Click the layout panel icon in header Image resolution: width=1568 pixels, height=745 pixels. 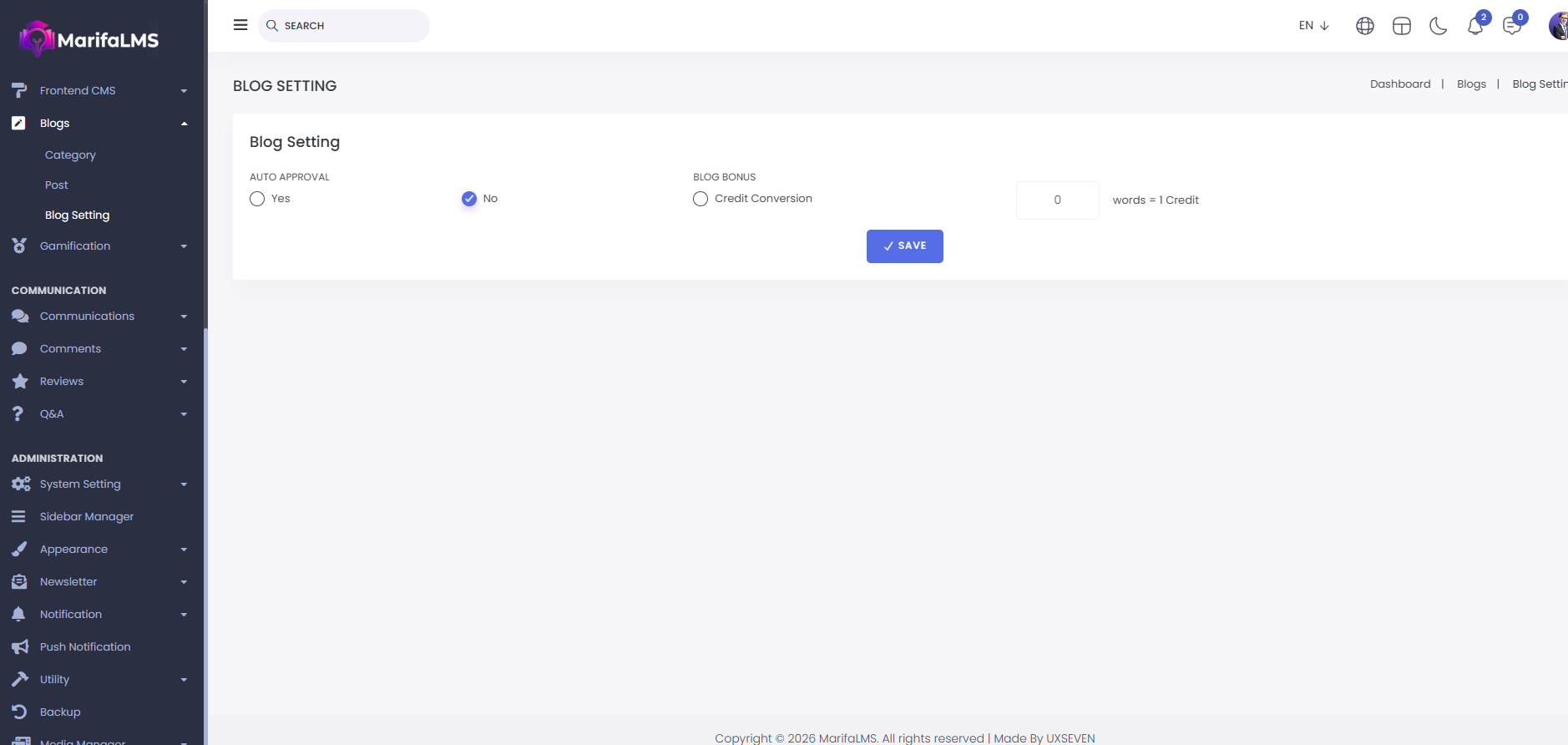point(1402,27)
